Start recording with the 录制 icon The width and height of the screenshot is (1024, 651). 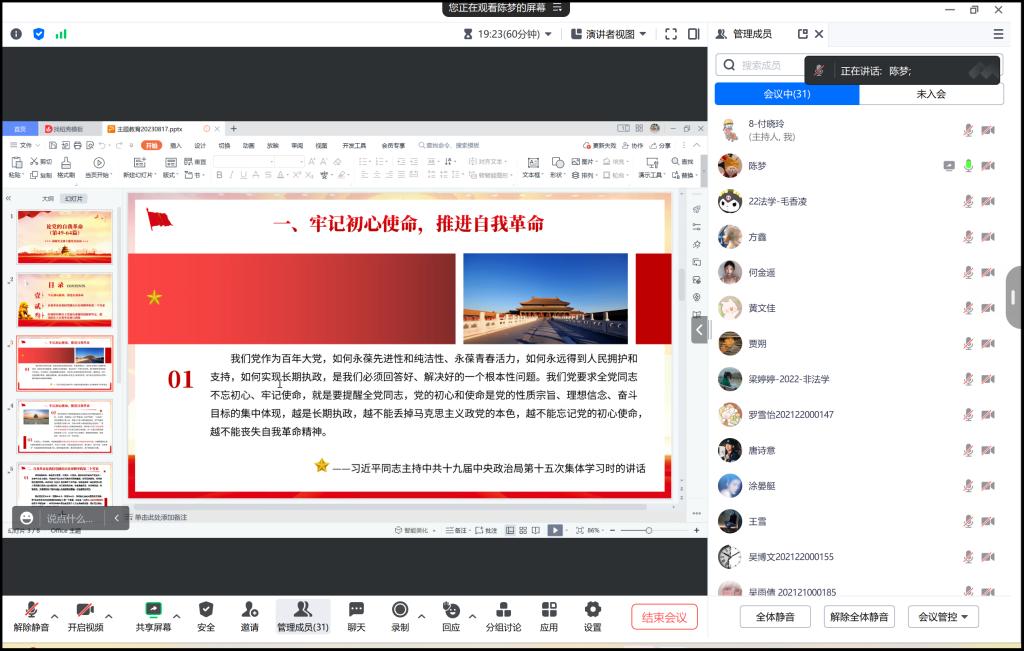(x=400, y=610)
